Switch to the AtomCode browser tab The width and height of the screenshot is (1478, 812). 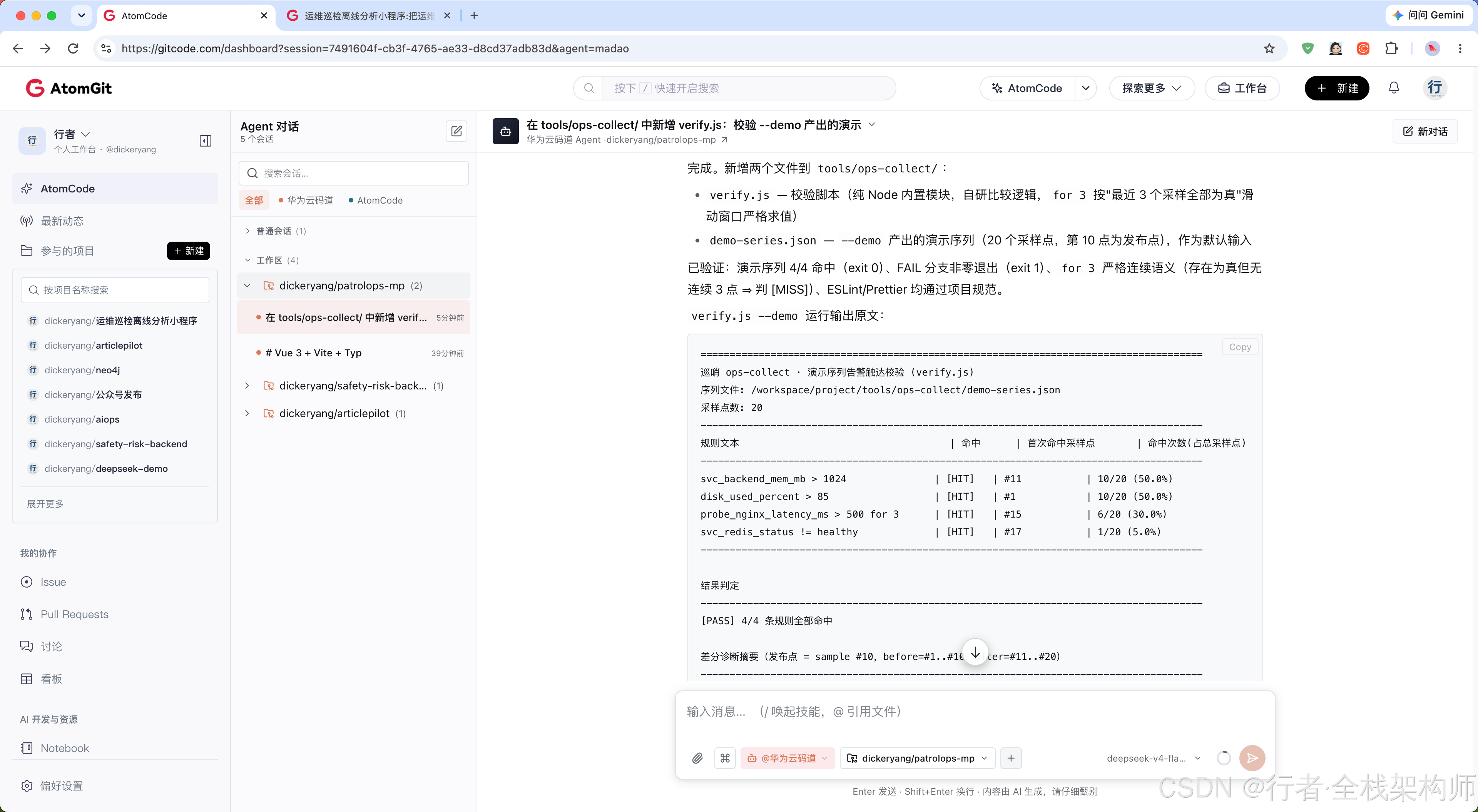pos(185,16)
